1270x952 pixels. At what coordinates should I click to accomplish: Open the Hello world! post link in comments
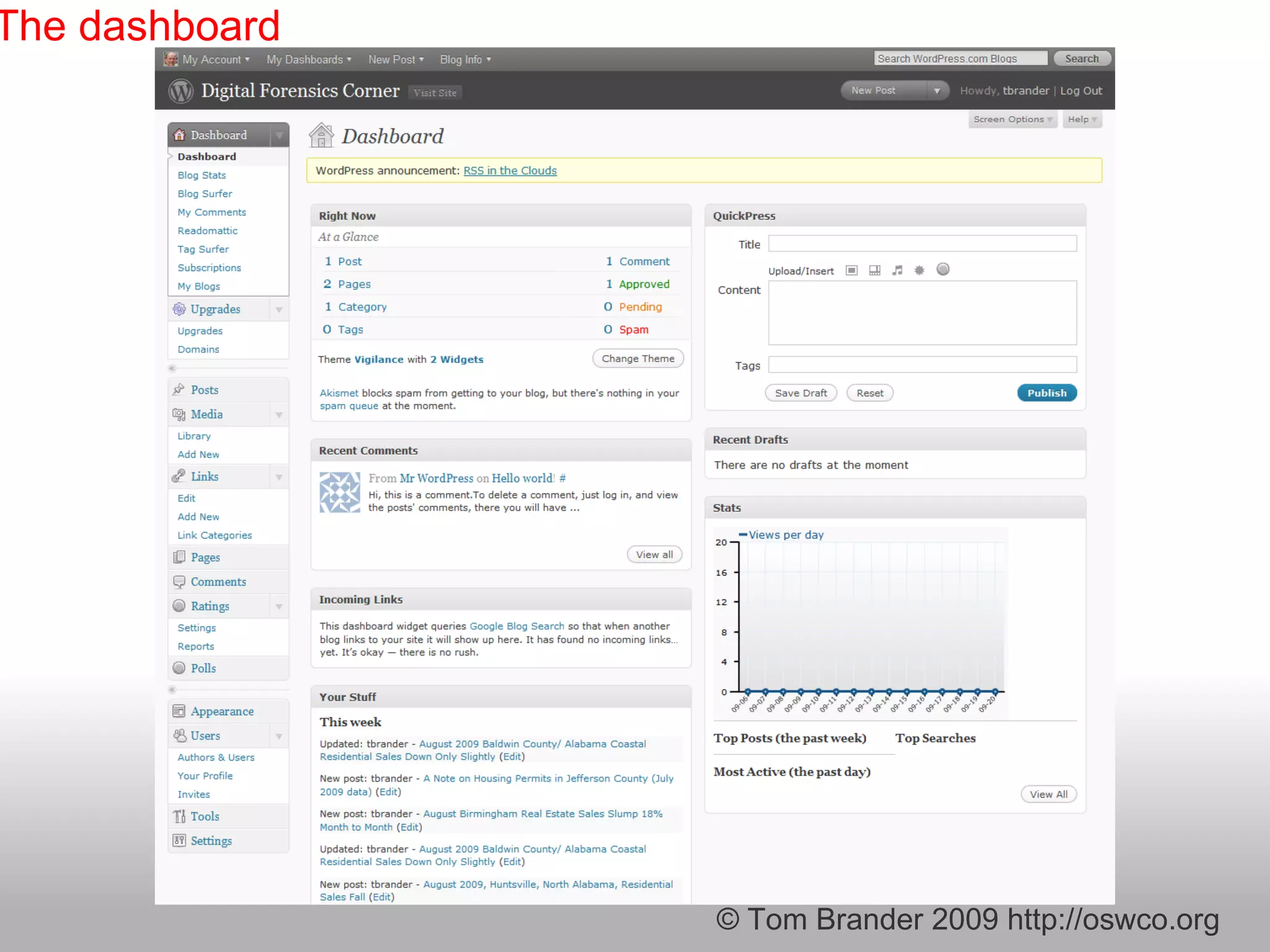coord(523,478)
